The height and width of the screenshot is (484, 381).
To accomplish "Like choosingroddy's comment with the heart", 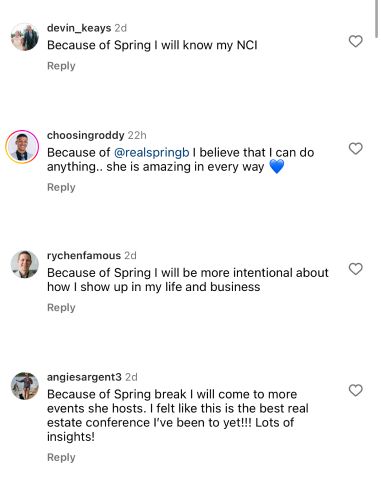I will [355, 149].
